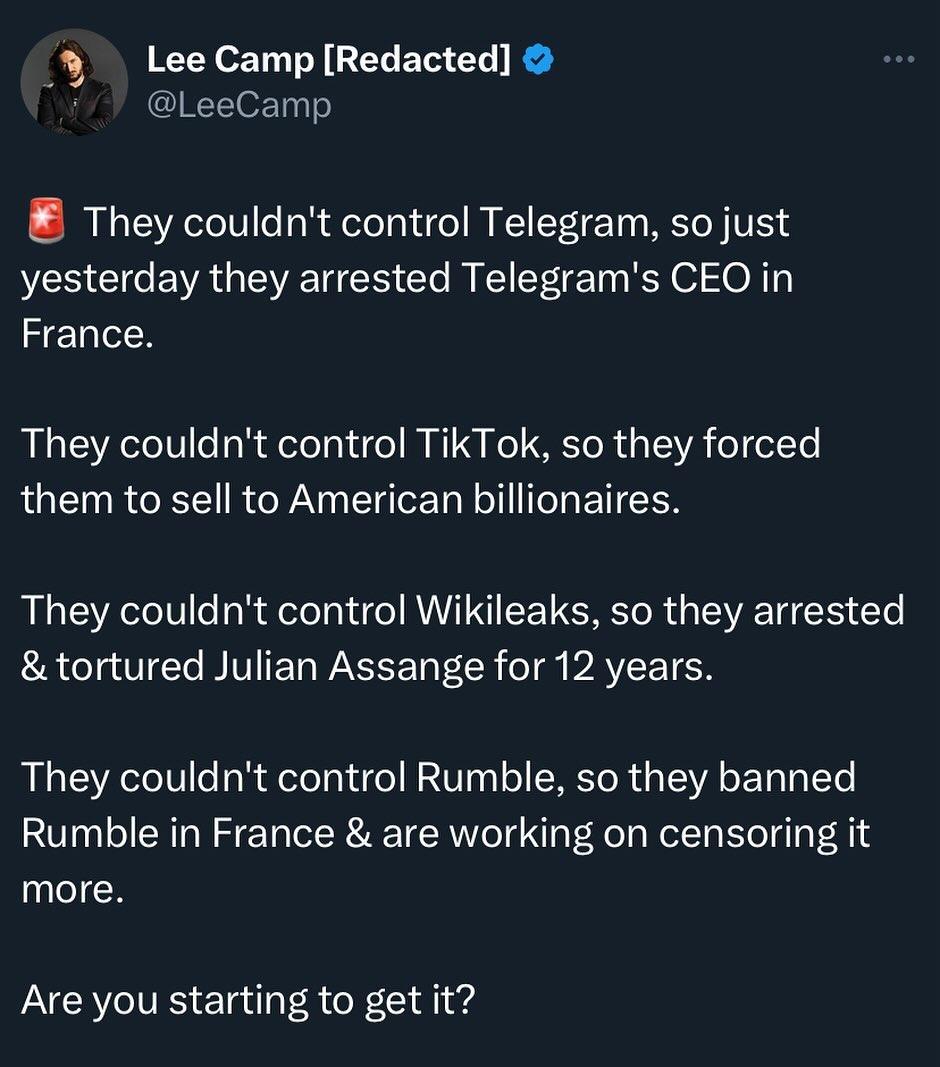Open Lee Camp's profile picture
This screenshot has width=940, height=1067.
tap(74, 82)
